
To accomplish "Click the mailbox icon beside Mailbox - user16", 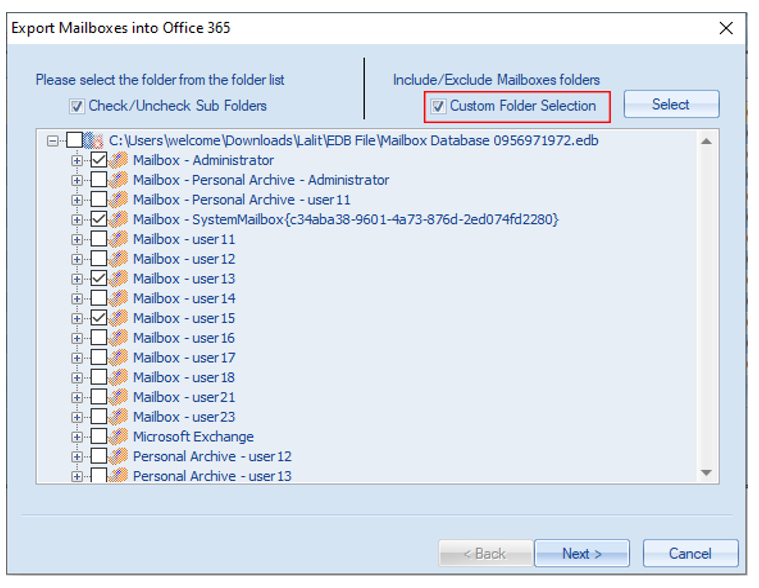I will [119, 338].
